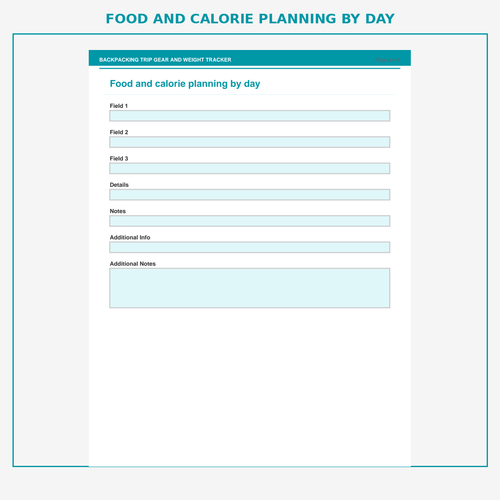The image size is (500, 500).
Task: Click the 'Details' label
Action: point(119,185)
